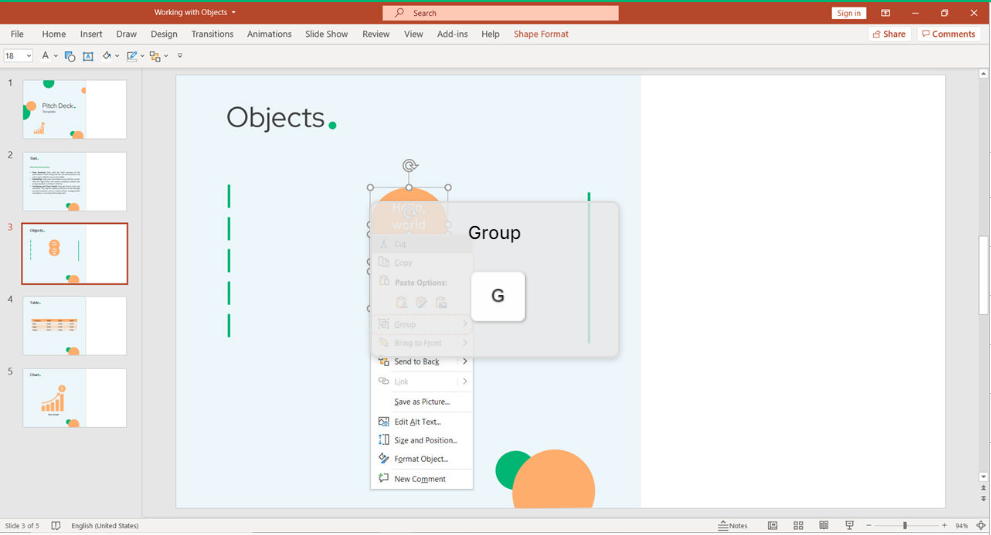Select slide 4 Table thumbnail

(75, 326)
